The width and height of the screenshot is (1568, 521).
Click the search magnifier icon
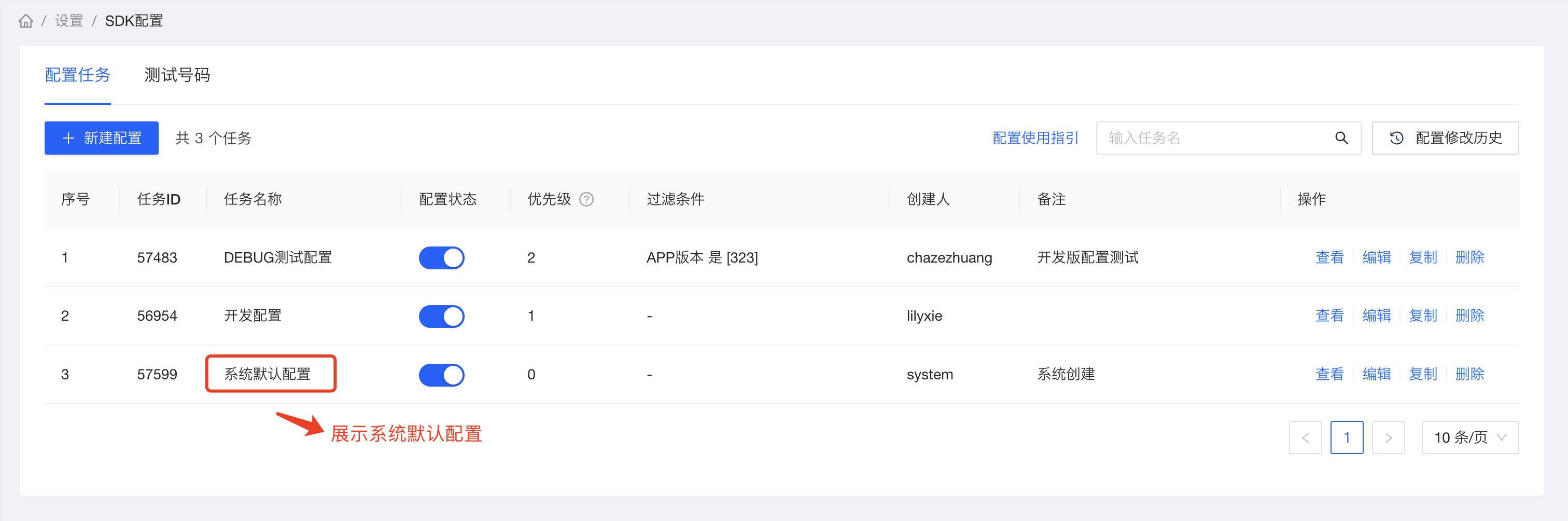[x=1341, y=139]
